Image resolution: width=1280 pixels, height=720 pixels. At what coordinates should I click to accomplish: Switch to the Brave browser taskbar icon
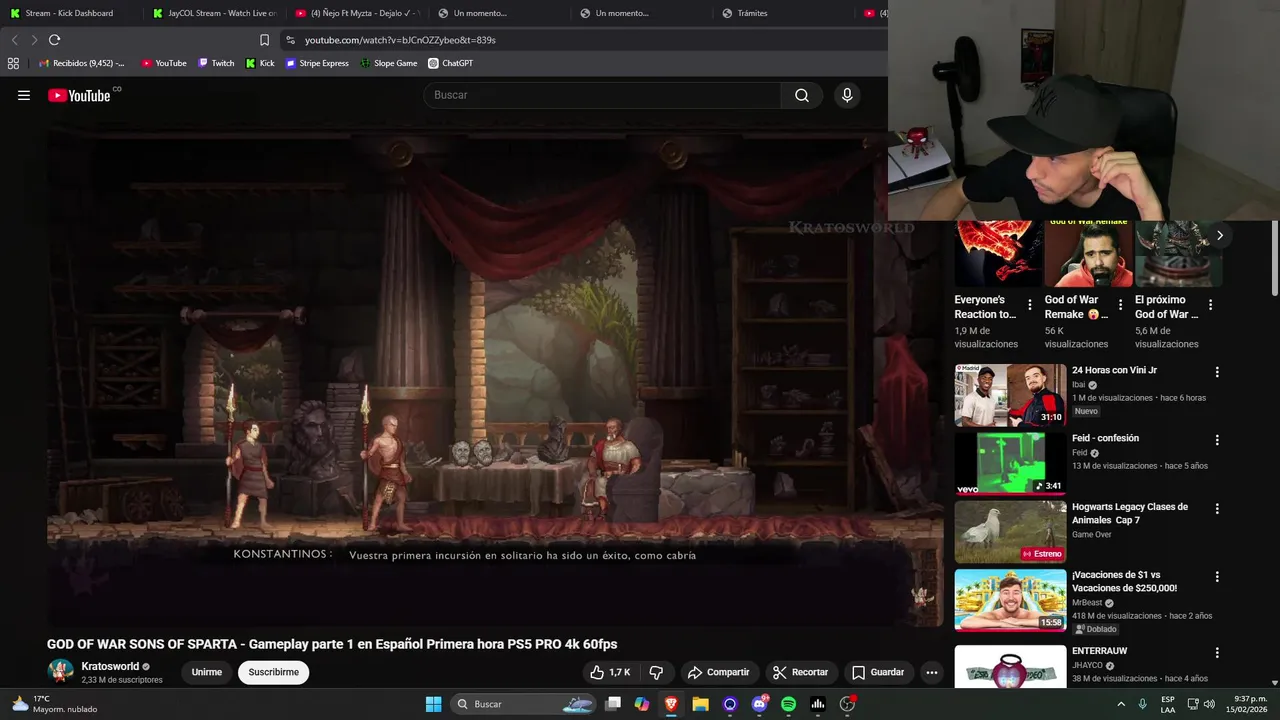pos(671,704)
